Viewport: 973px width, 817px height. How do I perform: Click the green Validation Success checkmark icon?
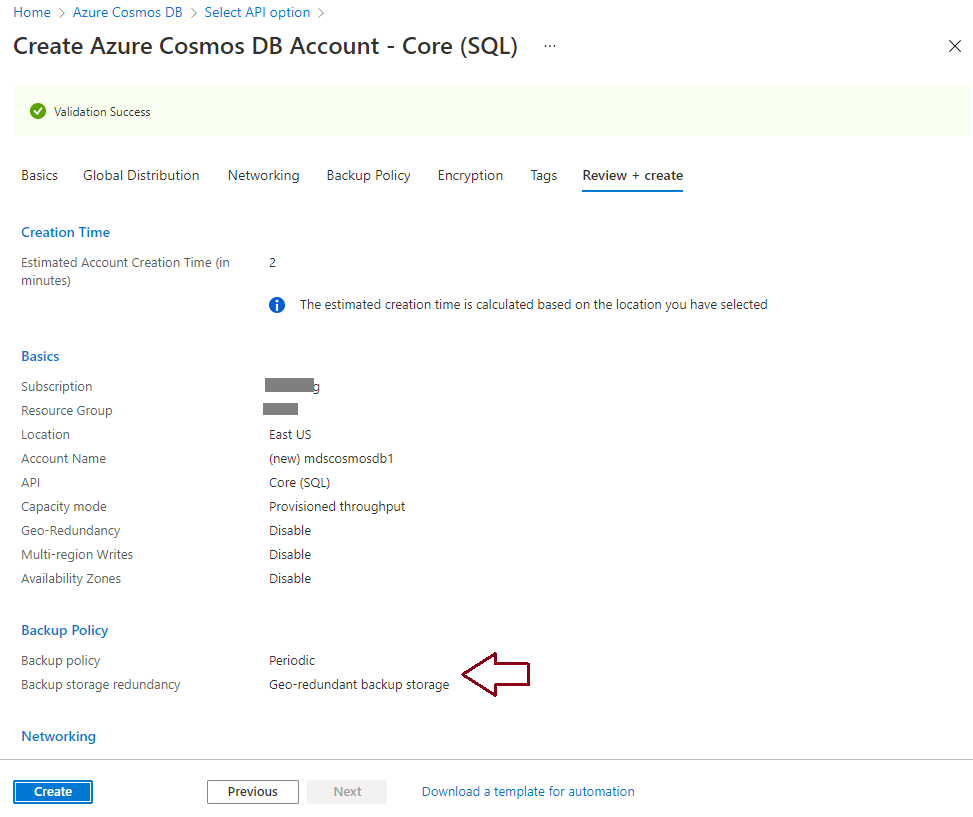coord(38,111)
